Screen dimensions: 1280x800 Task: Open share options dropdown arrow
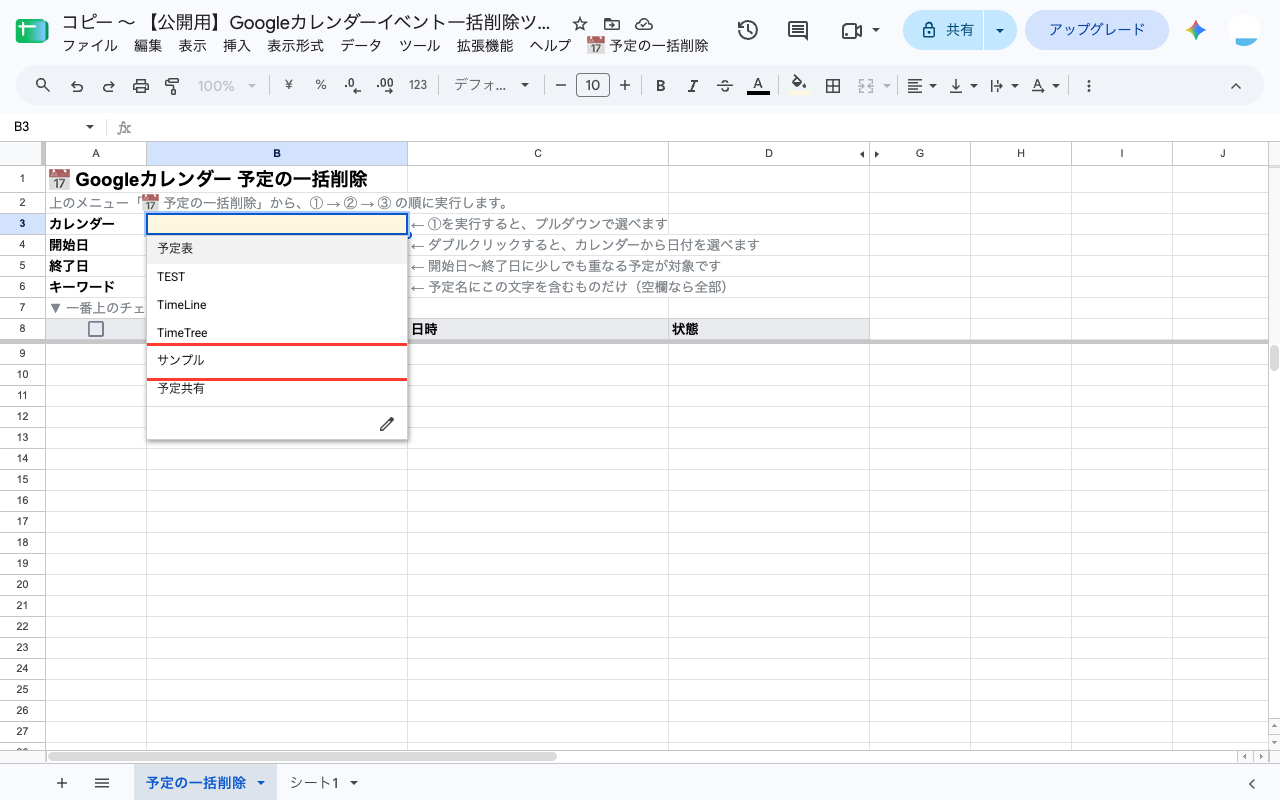click(x=1000, y=30)
